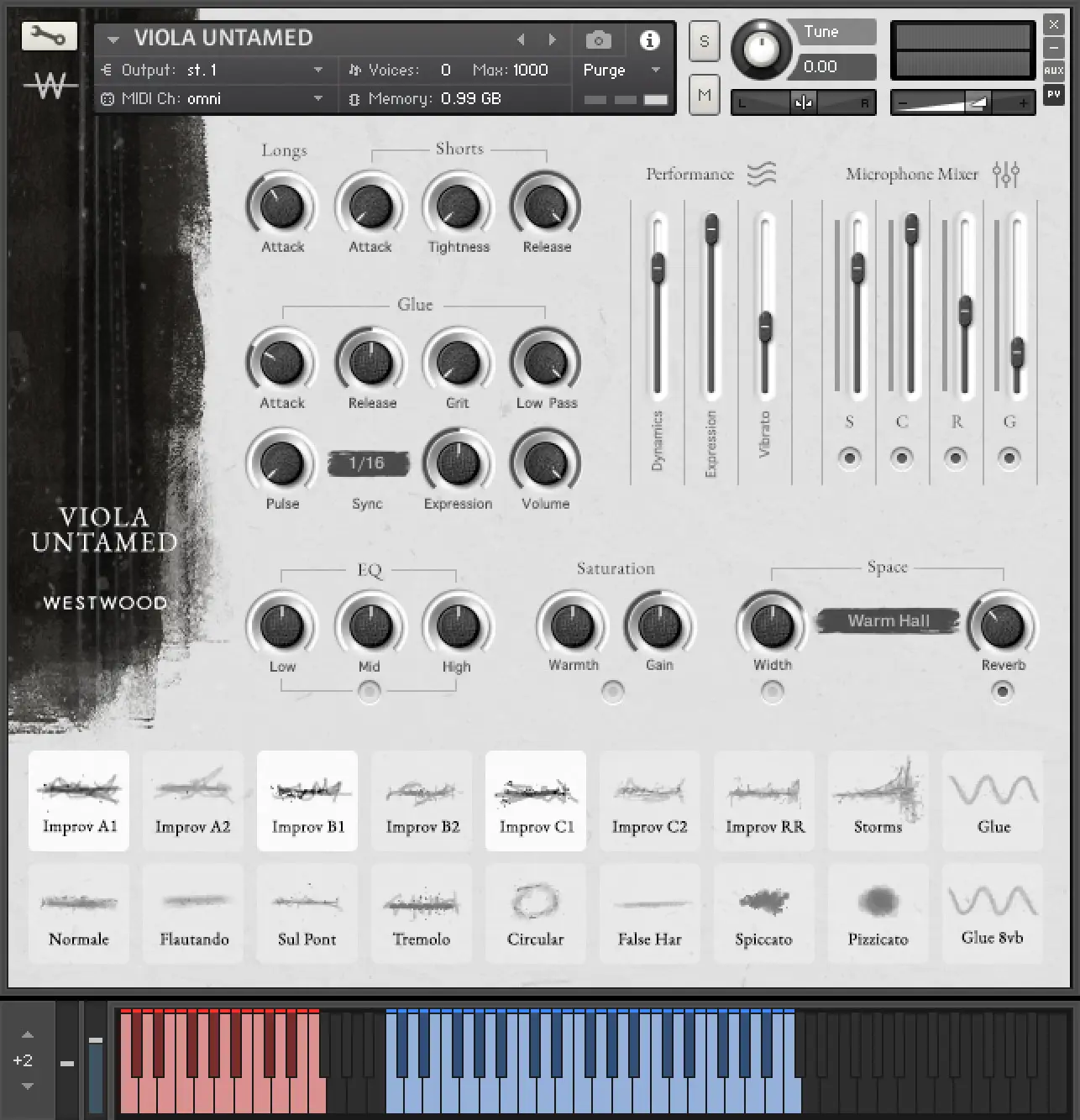
Task: Open the Performance waves icon
Action: tap(762, 174)
